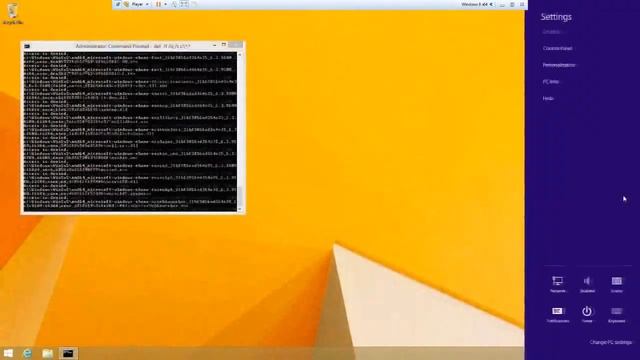The width and height of the screenshot is (640, 360).
Task: Open the Recycle Bin desktop icon
Action: pos(13,14)
